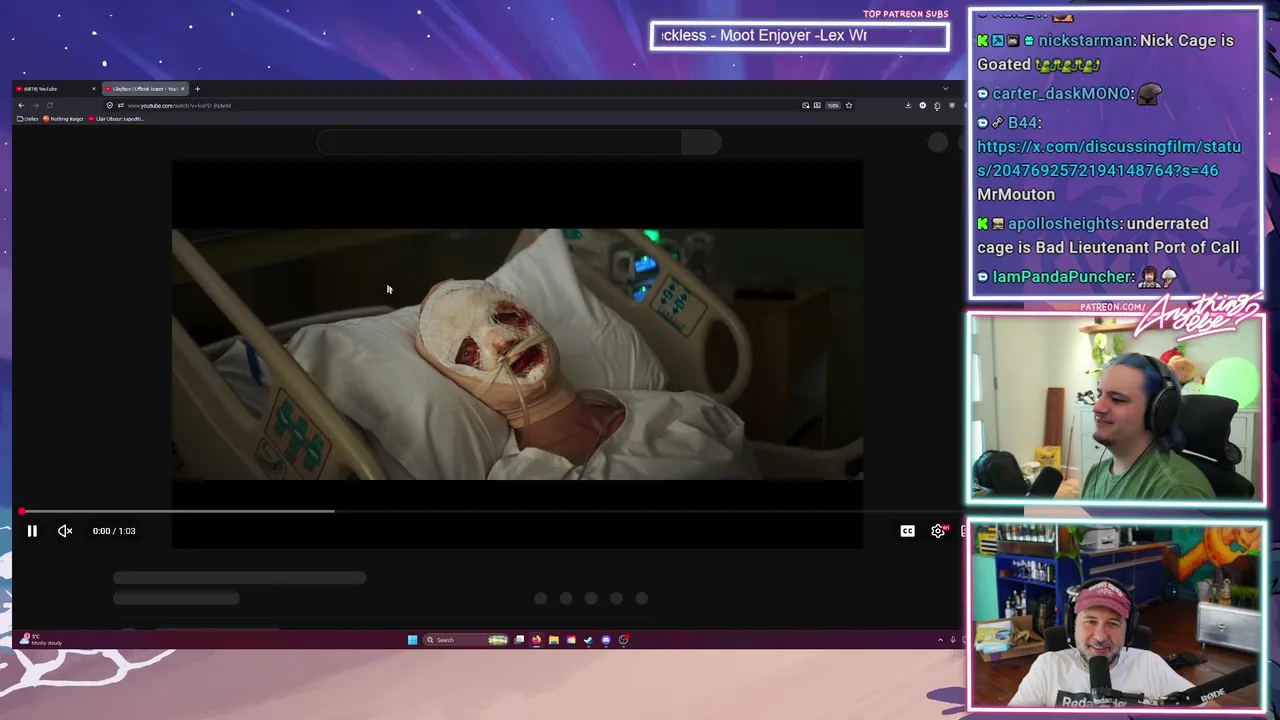This screenshot has height=720, width=1280.
Task: Open the x.com discussingfilm link in chat
Action: pos(1109,158)
